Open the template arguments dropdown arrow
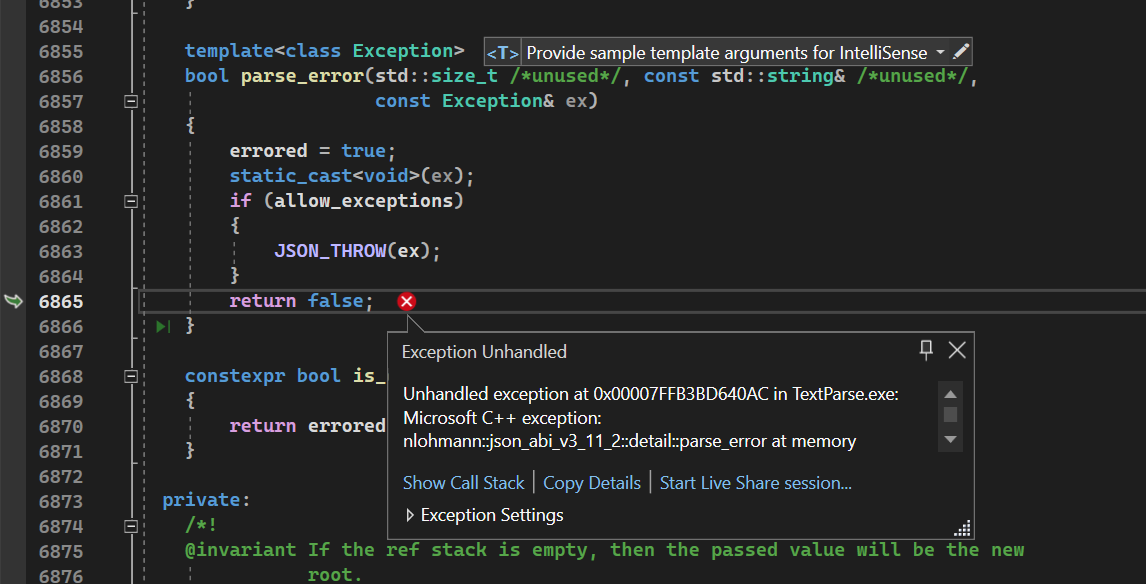 tap(941, 53)
